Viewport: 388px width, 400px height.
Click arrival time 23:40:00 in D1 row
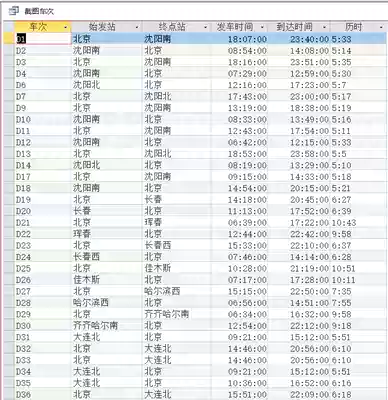309,39
